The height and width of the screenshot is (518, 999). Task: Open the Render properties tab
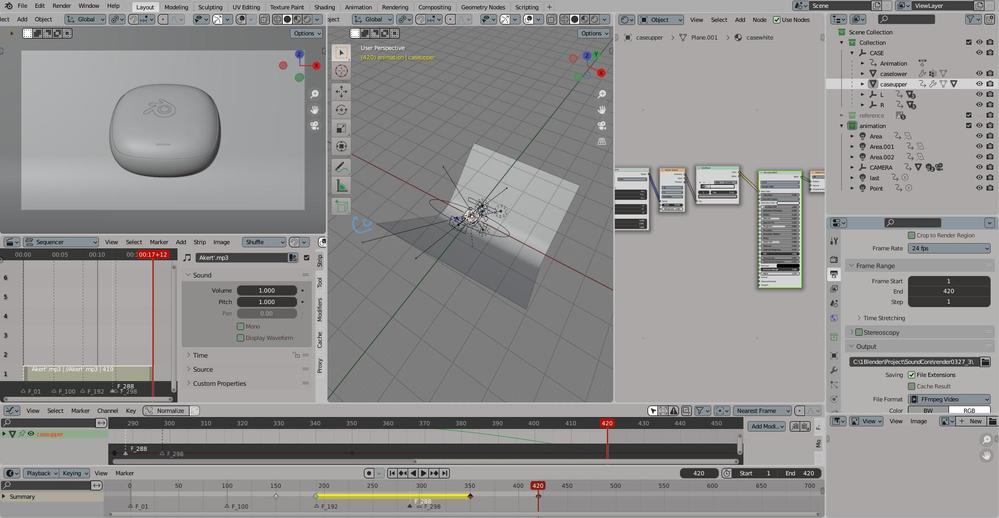[x=835, y=259]
